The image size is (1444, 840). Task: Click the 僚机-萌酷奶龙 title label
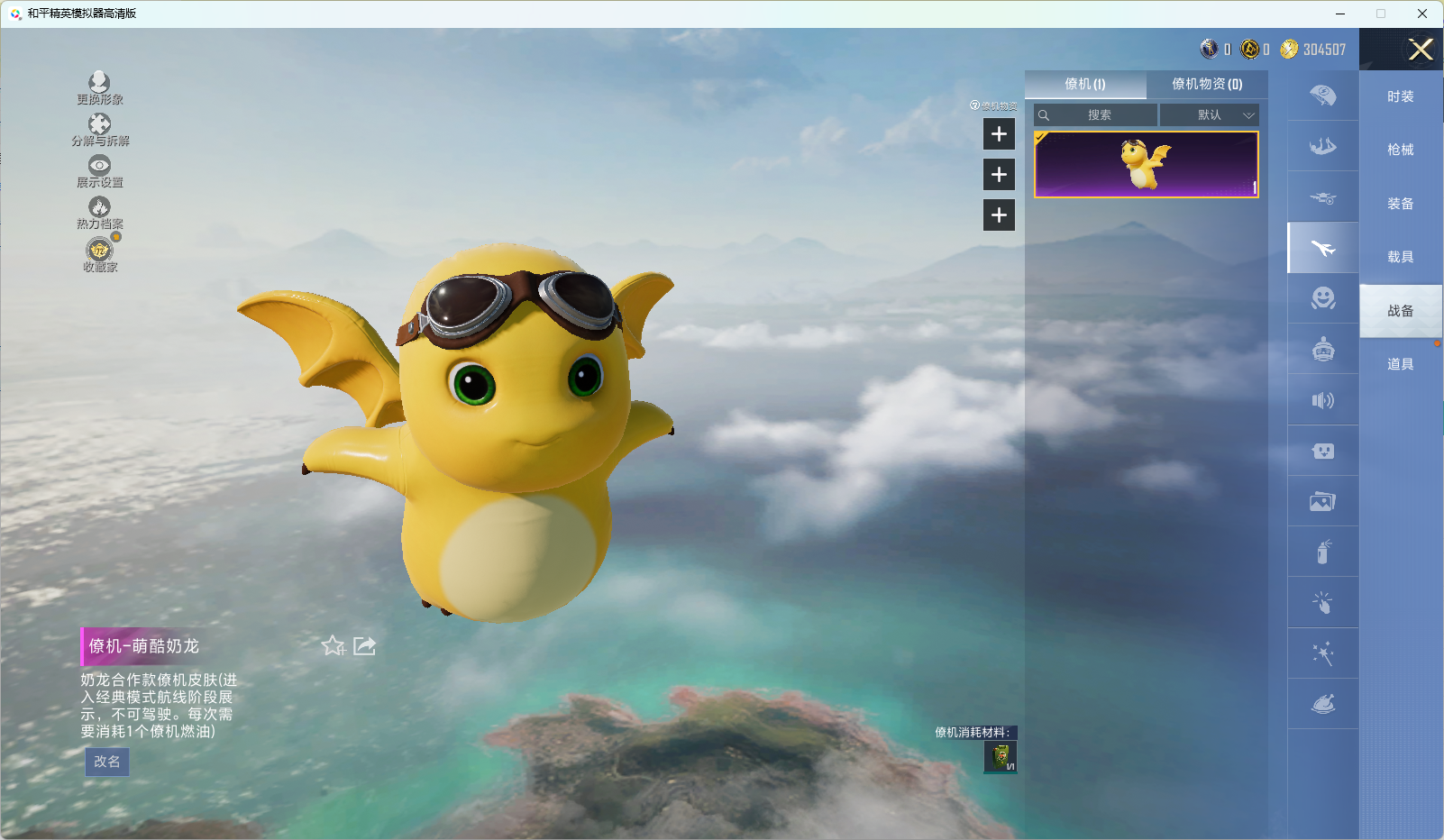(144, 646)
